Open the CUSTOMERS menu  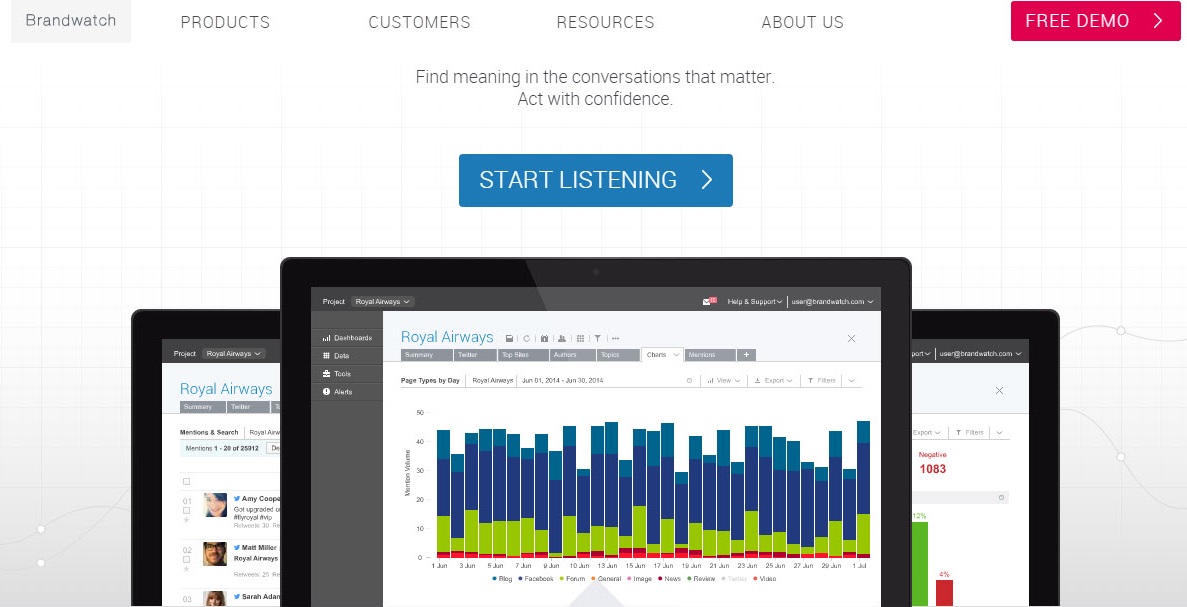pos(419,23)
